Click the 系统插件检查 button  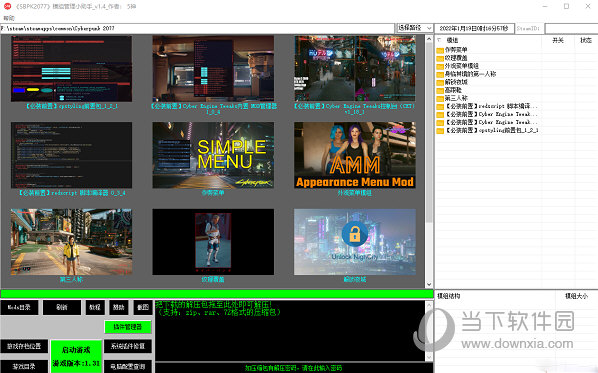pyautogui.click(x=128, y=346)
